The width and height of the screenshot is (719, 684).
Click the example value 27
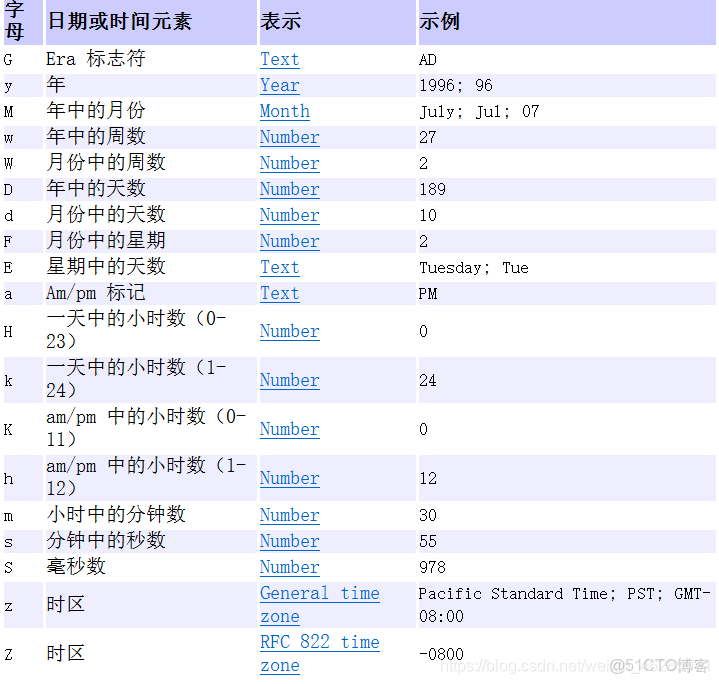[x=427, y=137]
